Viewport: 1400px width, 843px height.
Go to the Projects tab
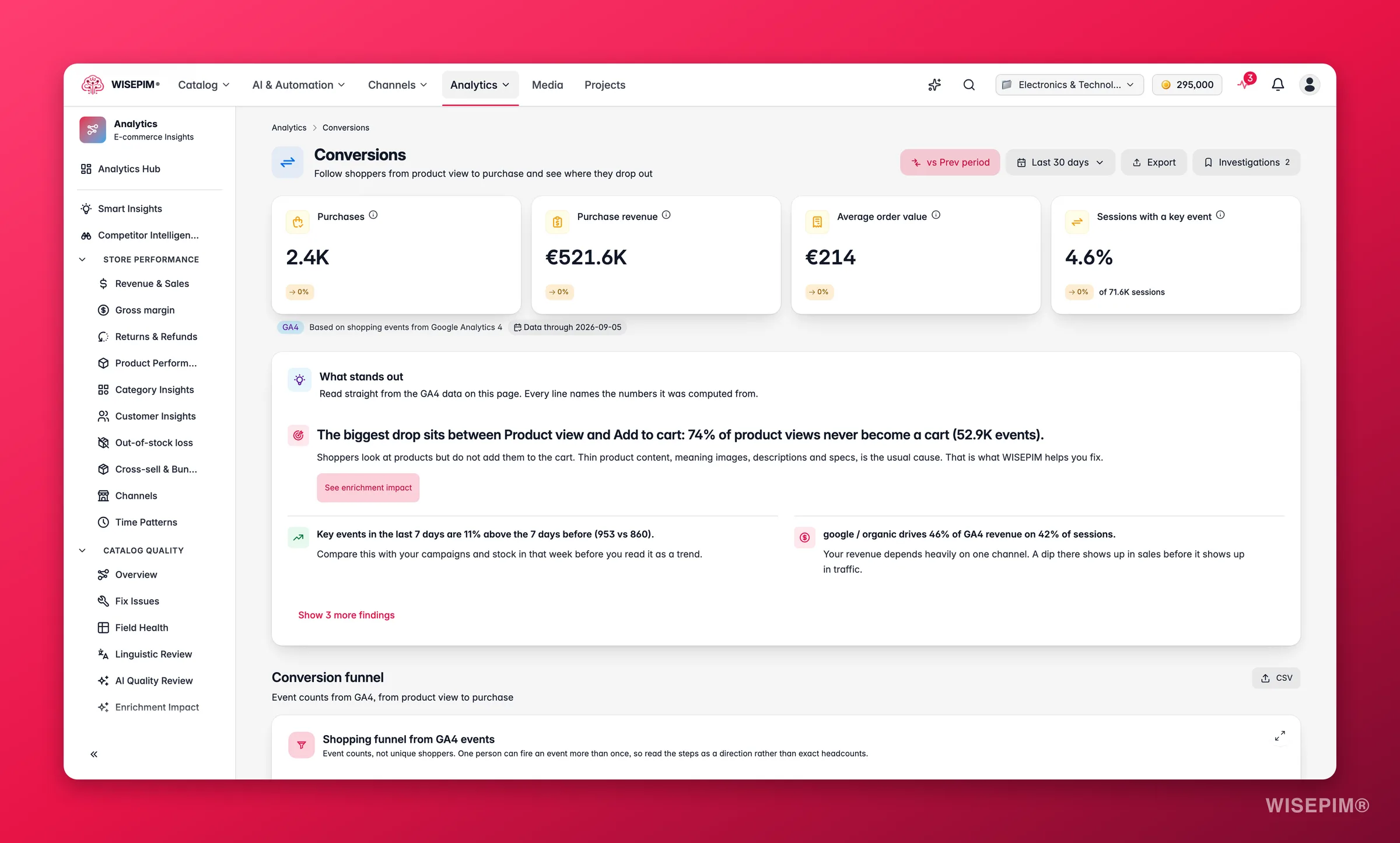pos(604,85)
